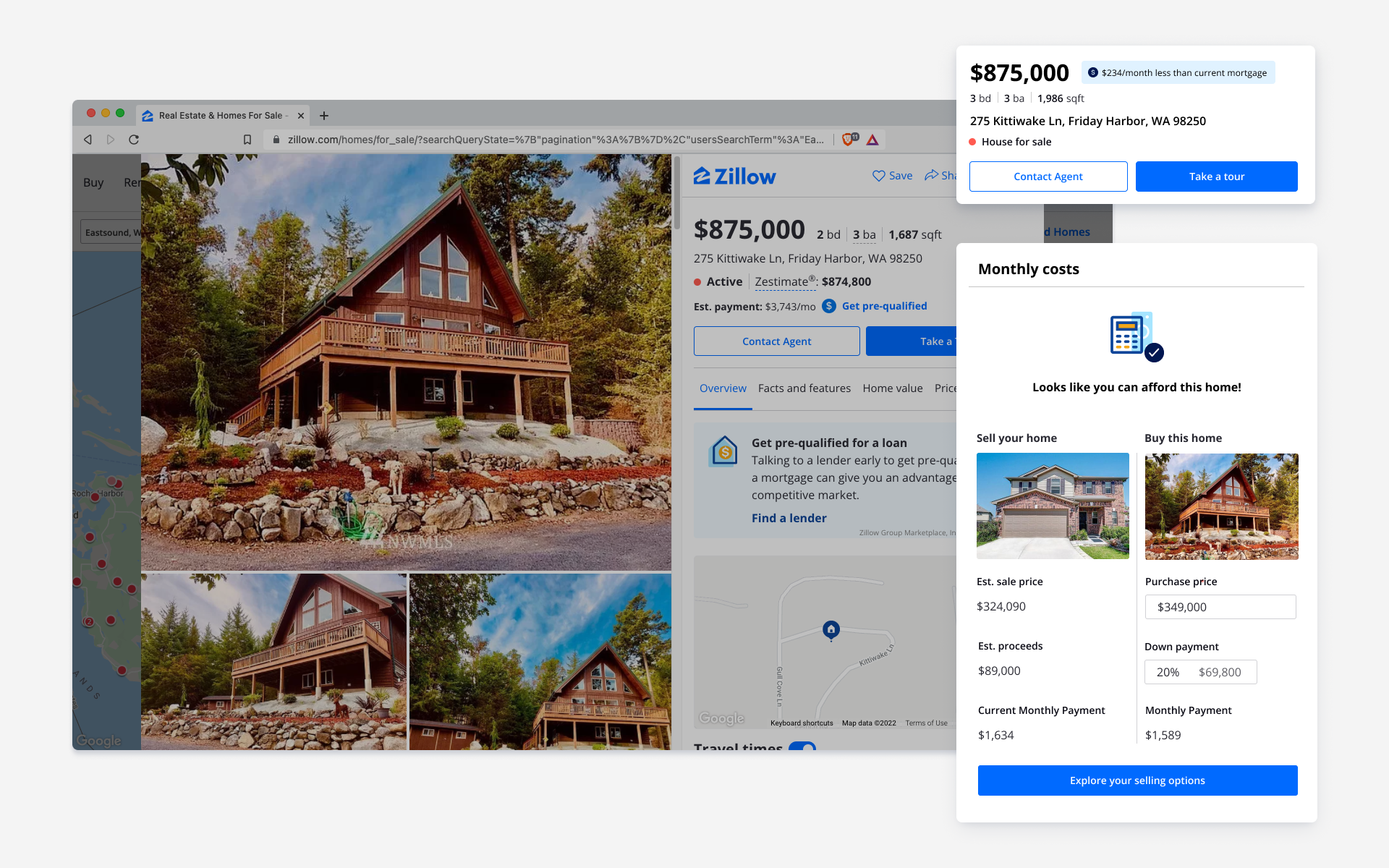The height and width of the screenshot is (868, 1389).
Task: Switch to the Overview tab
Action: point(723,388)
